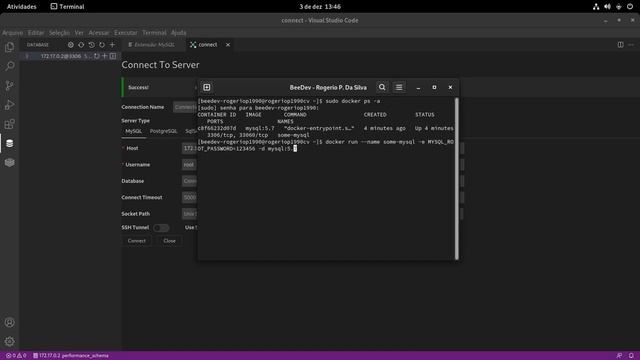Add a new connection with plus icon
This screenshot has width=640, height=360.
point(112,45)
